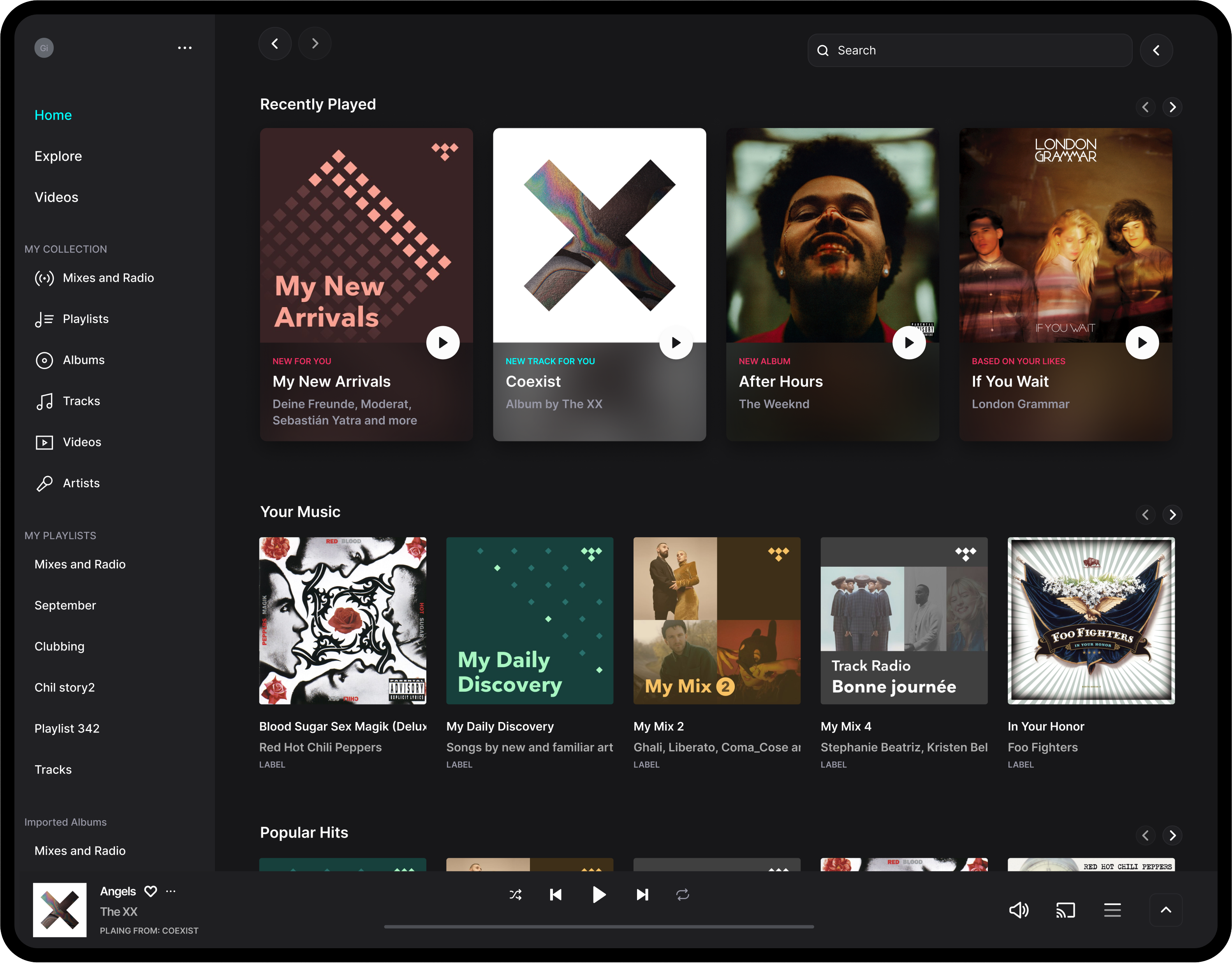
Task: Like the Angels track with heart icon
Action: pyautogui.click(x=151, y=891)
